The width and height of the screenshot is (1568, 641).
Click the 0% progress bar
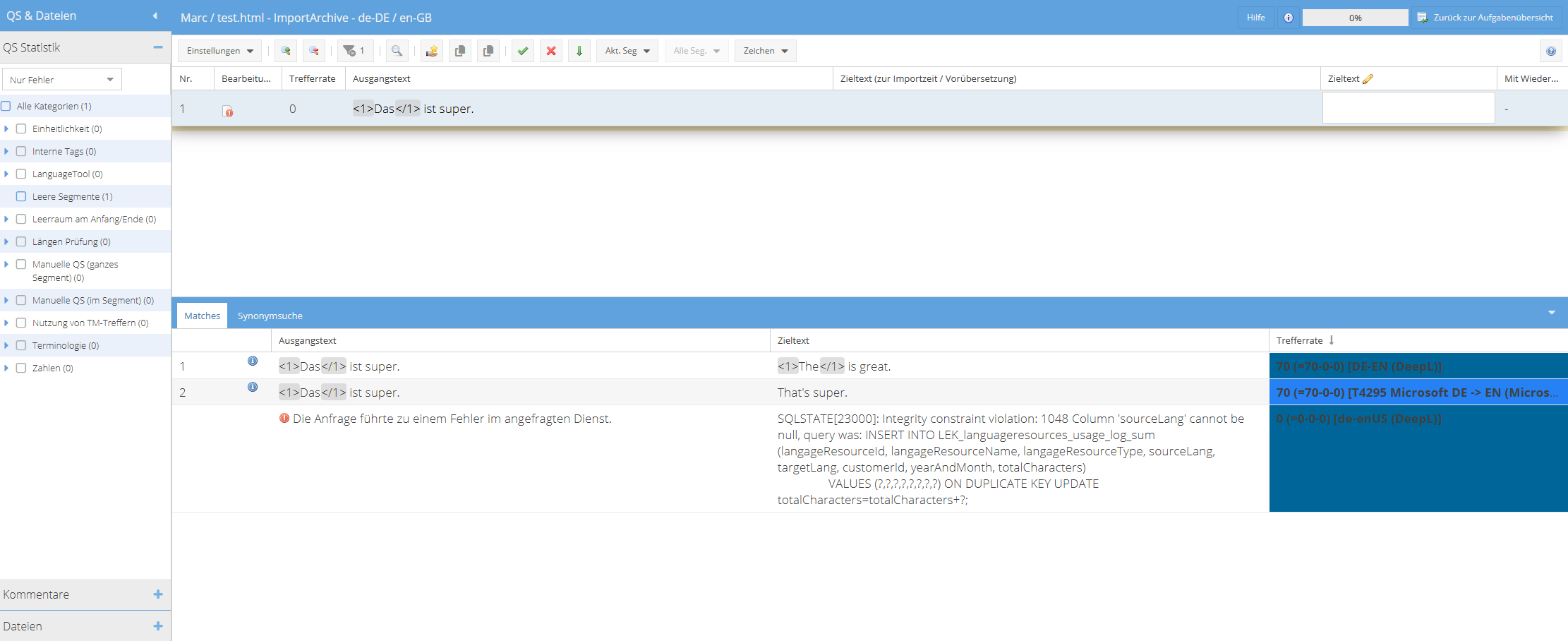[1355, 18]
